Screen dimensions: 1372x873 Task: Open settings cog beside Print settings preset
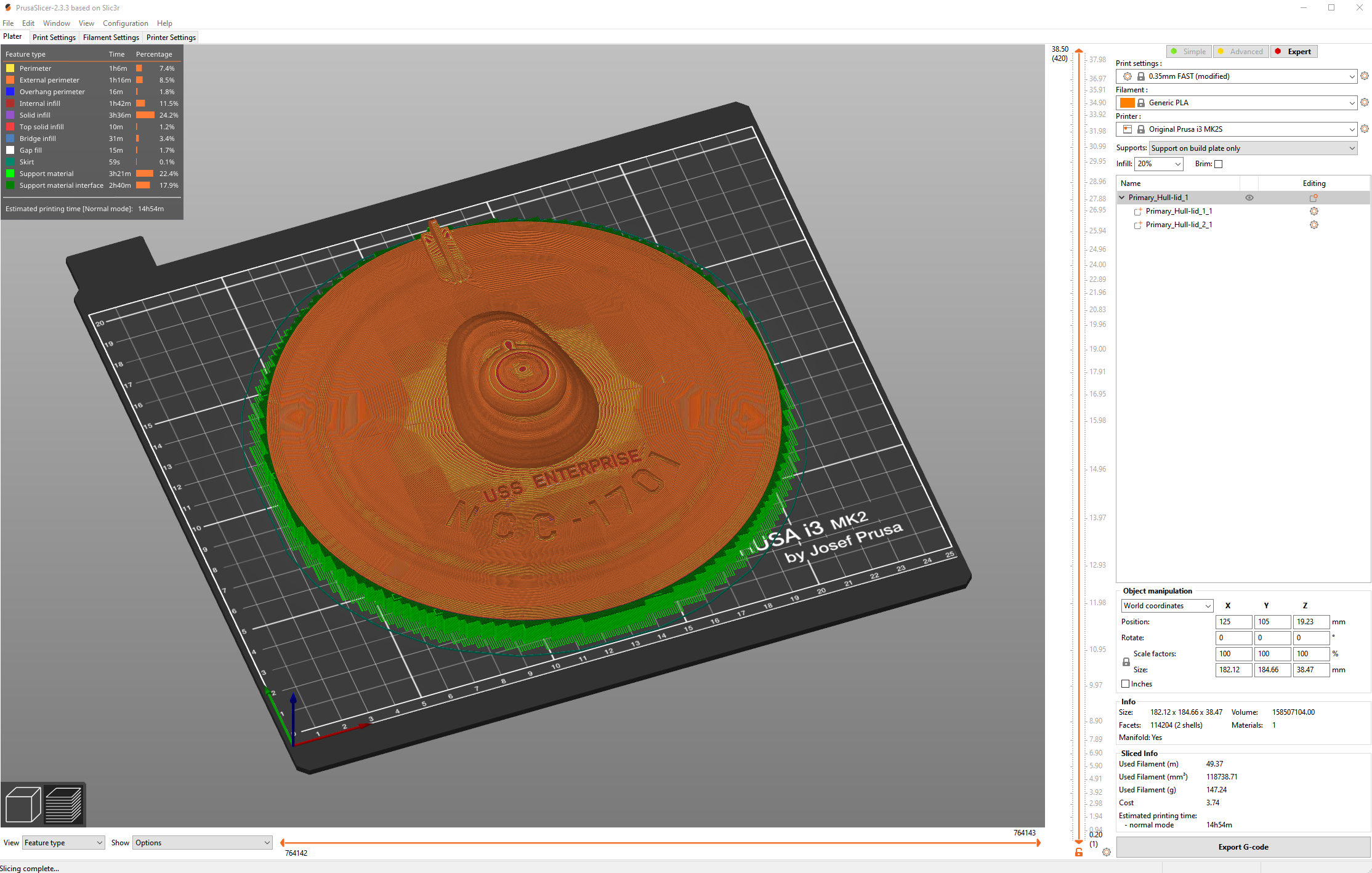[x=1365, y=76]
